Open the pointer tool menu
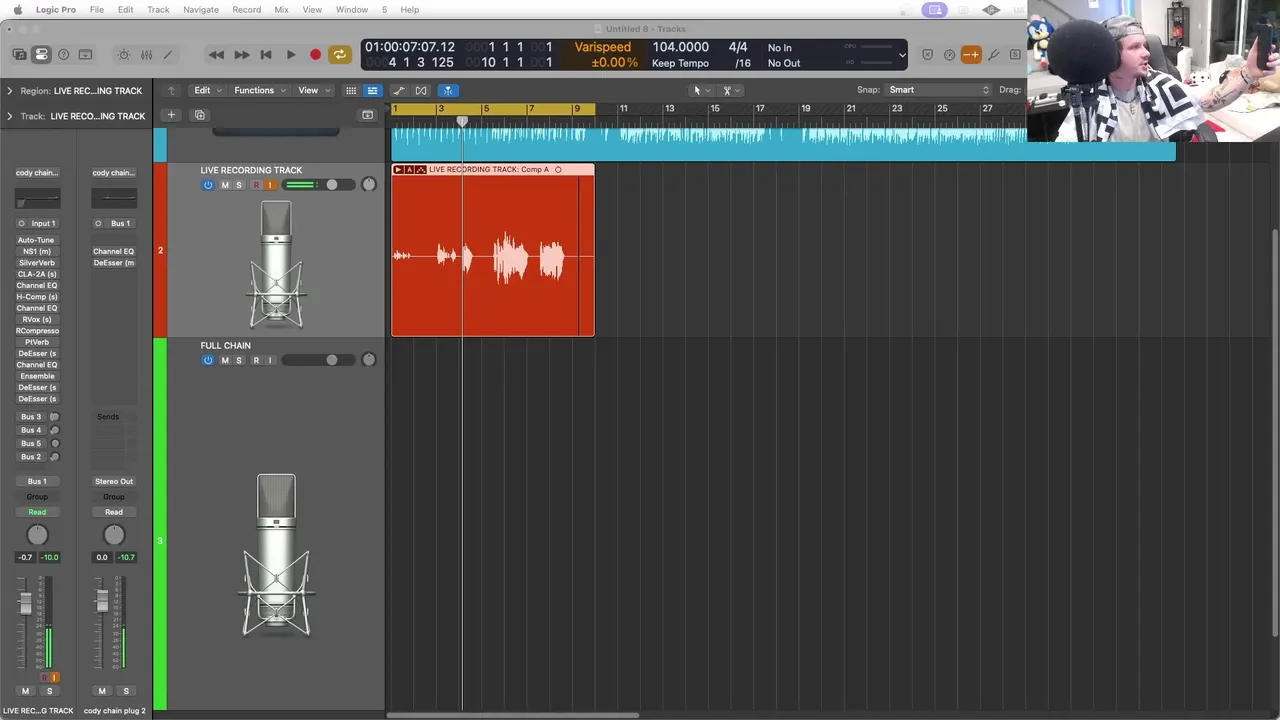 pos(701,90)
